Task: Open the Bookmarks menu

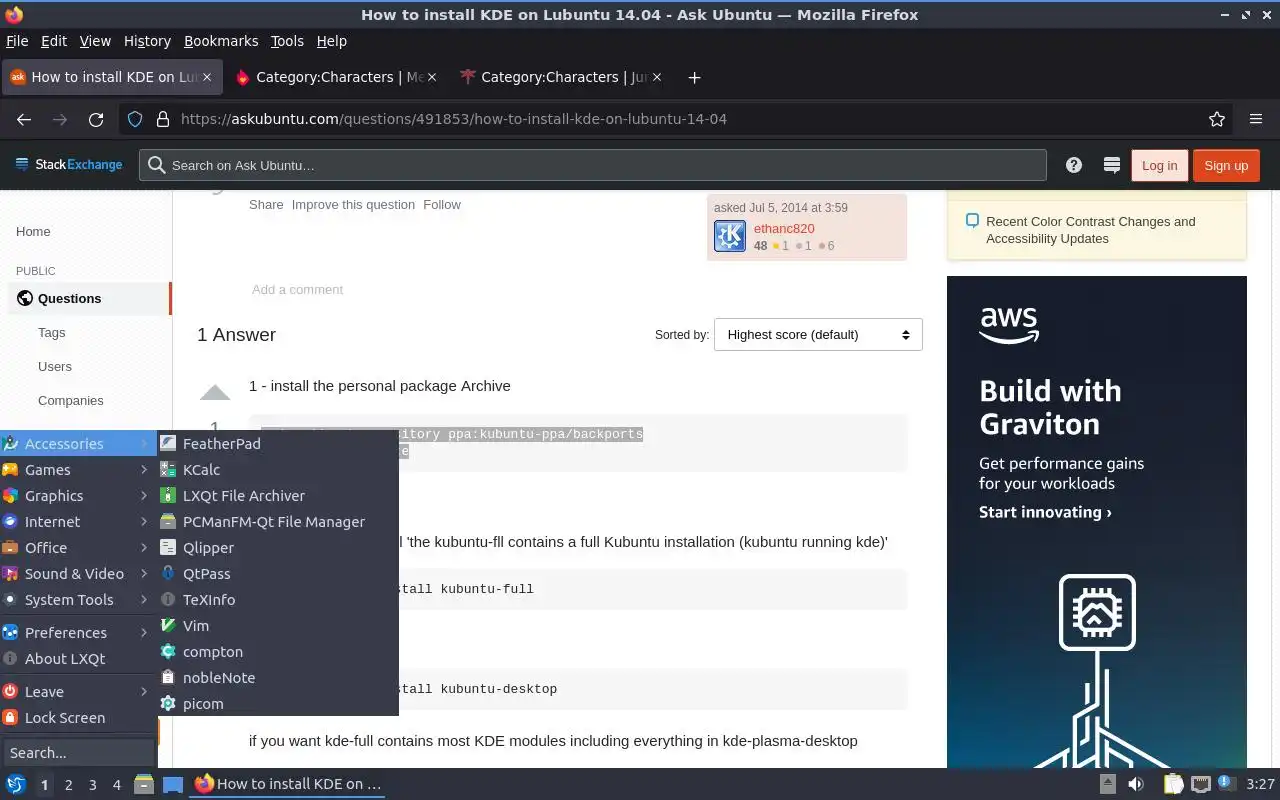Action: click(x=221, y=41)
